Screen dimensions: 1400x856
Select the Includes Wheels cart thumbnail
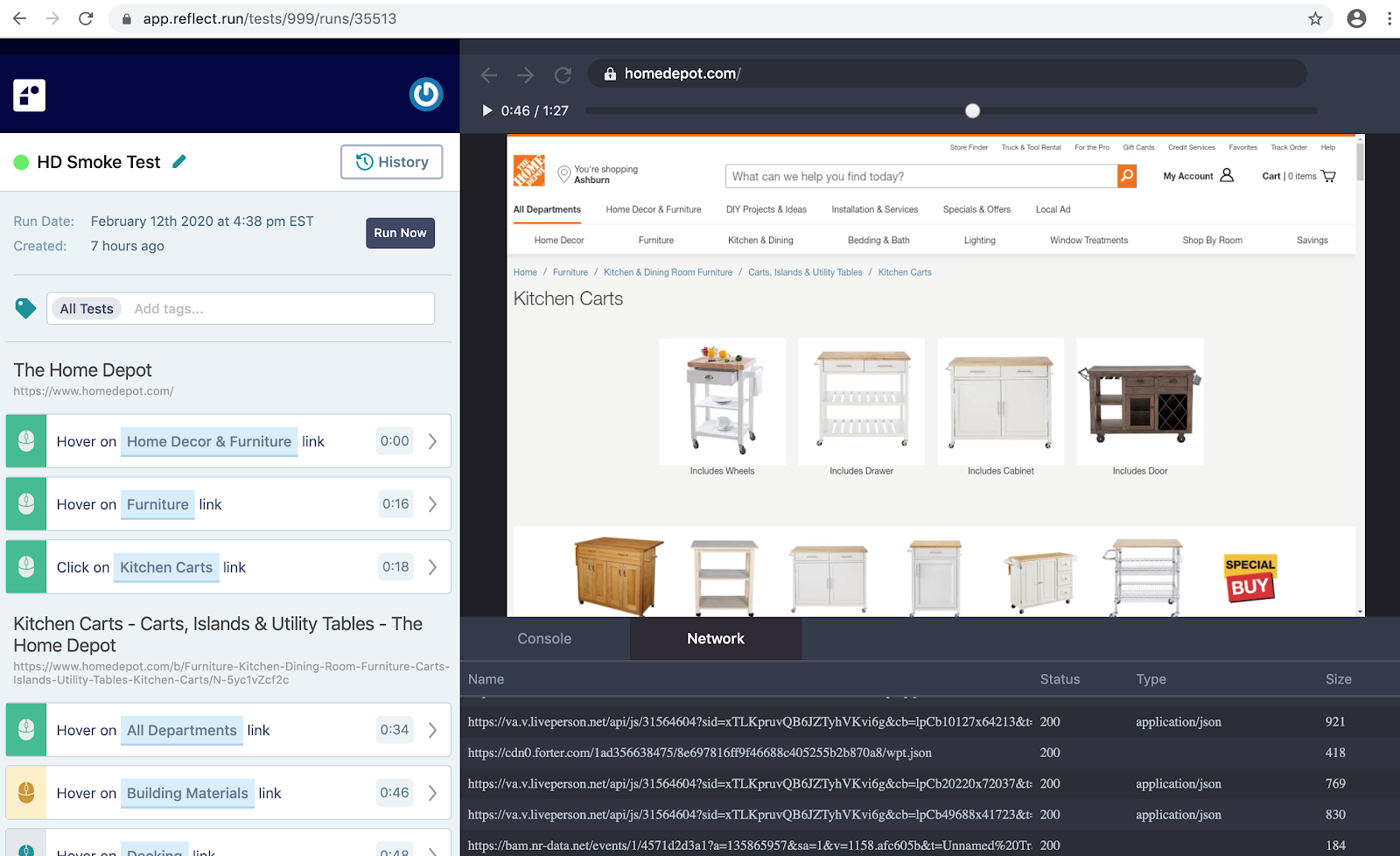(x=722, y=402)
